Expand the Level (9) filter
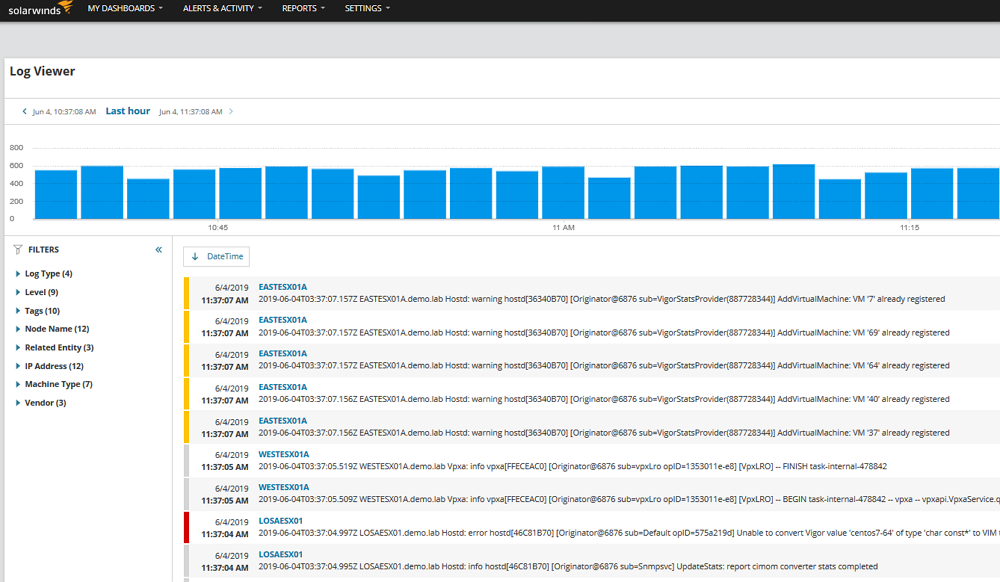Viewport: 1000px width, 582px height. coord(37,292)
